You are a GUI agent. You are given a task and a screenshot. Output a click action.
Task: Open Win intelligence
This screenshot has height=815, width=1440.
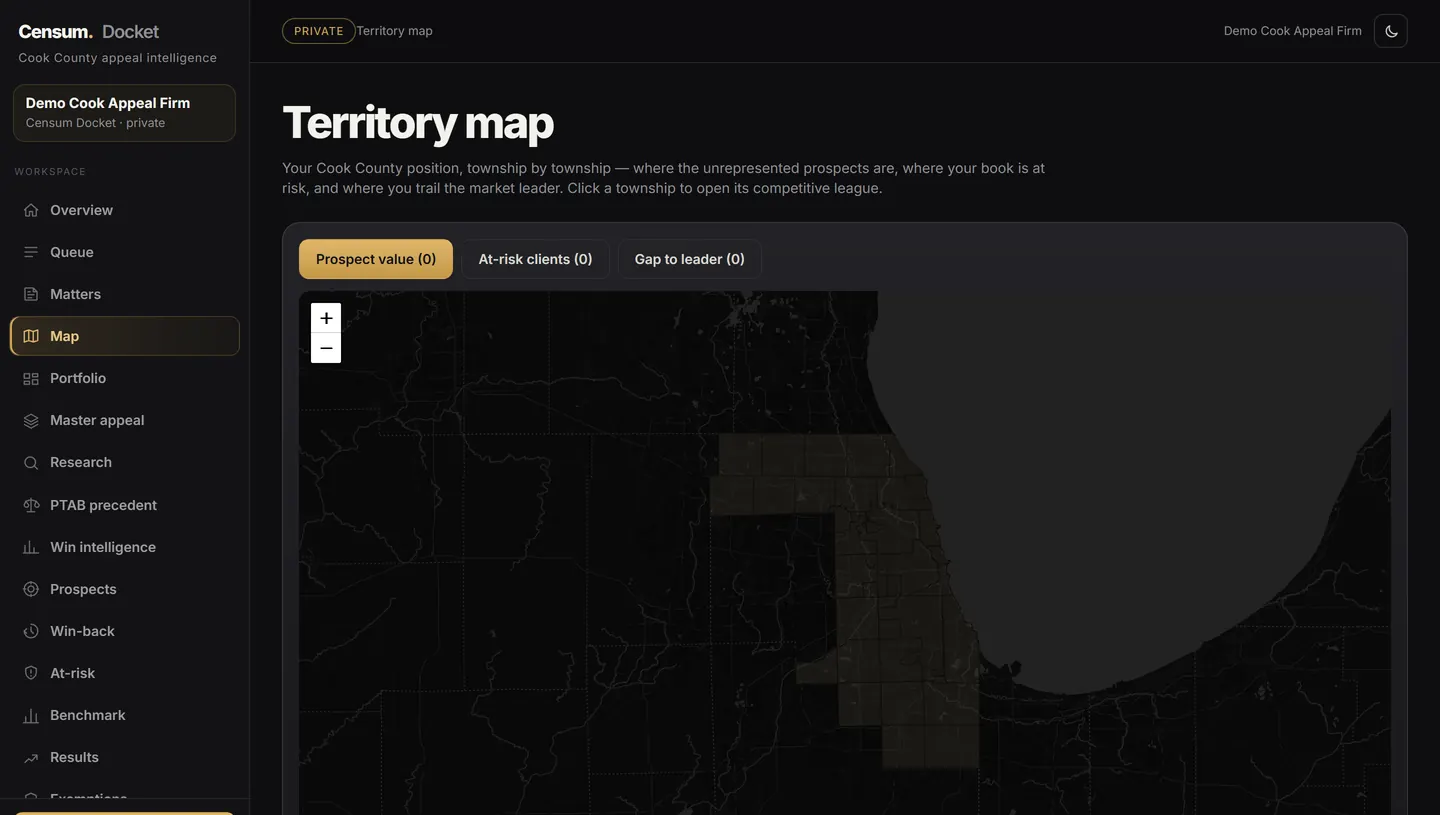click(125, 547)
